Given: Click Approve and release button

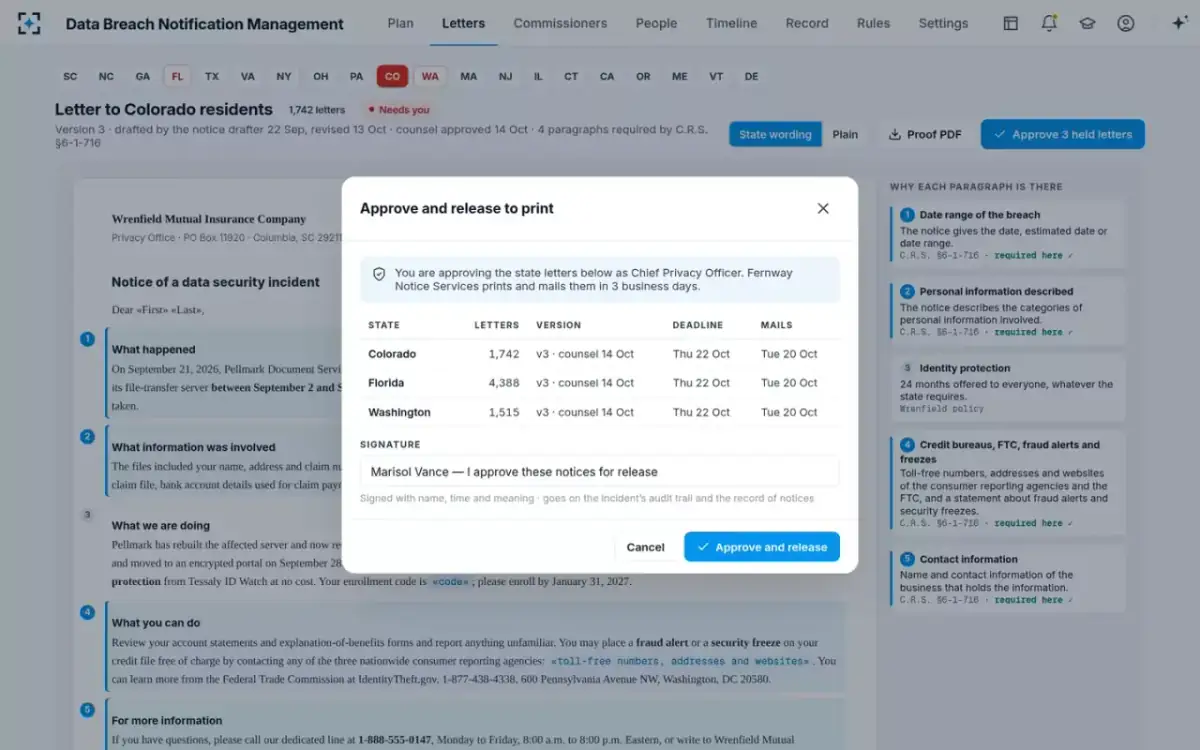Looking at the screenshot, I should point(762,547).
